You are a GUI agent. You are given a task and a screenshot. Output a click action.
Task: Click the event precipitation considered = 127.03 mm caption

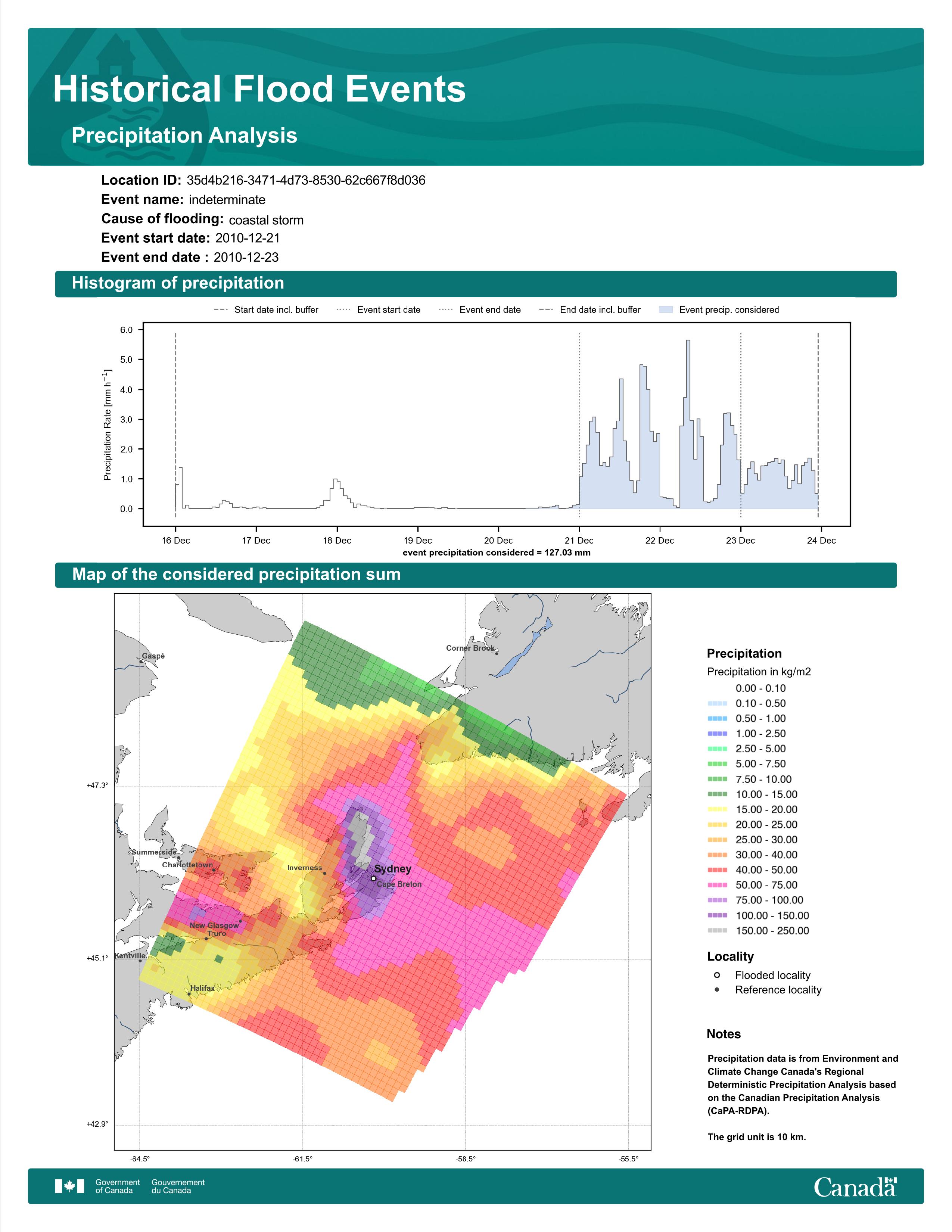[x=496, y=553]
